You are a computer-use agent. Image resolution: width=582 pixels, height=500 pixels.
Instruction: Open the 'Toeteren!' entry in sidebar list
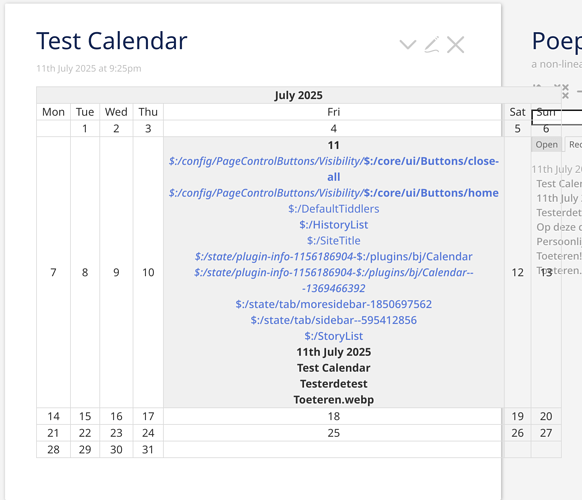tap(559, 256)
